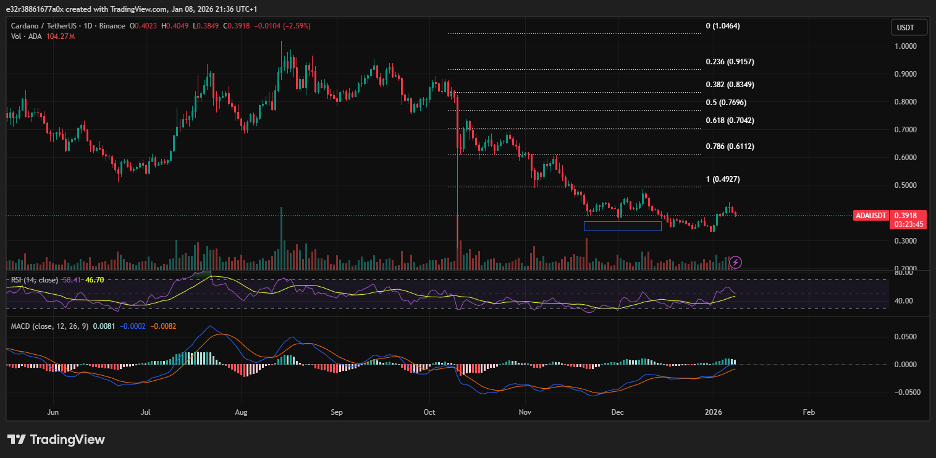This screenshot has height=458, width=936.
Task: Click the Aug label on time axis
Action: pyautogui.click(x=241, y=411)
